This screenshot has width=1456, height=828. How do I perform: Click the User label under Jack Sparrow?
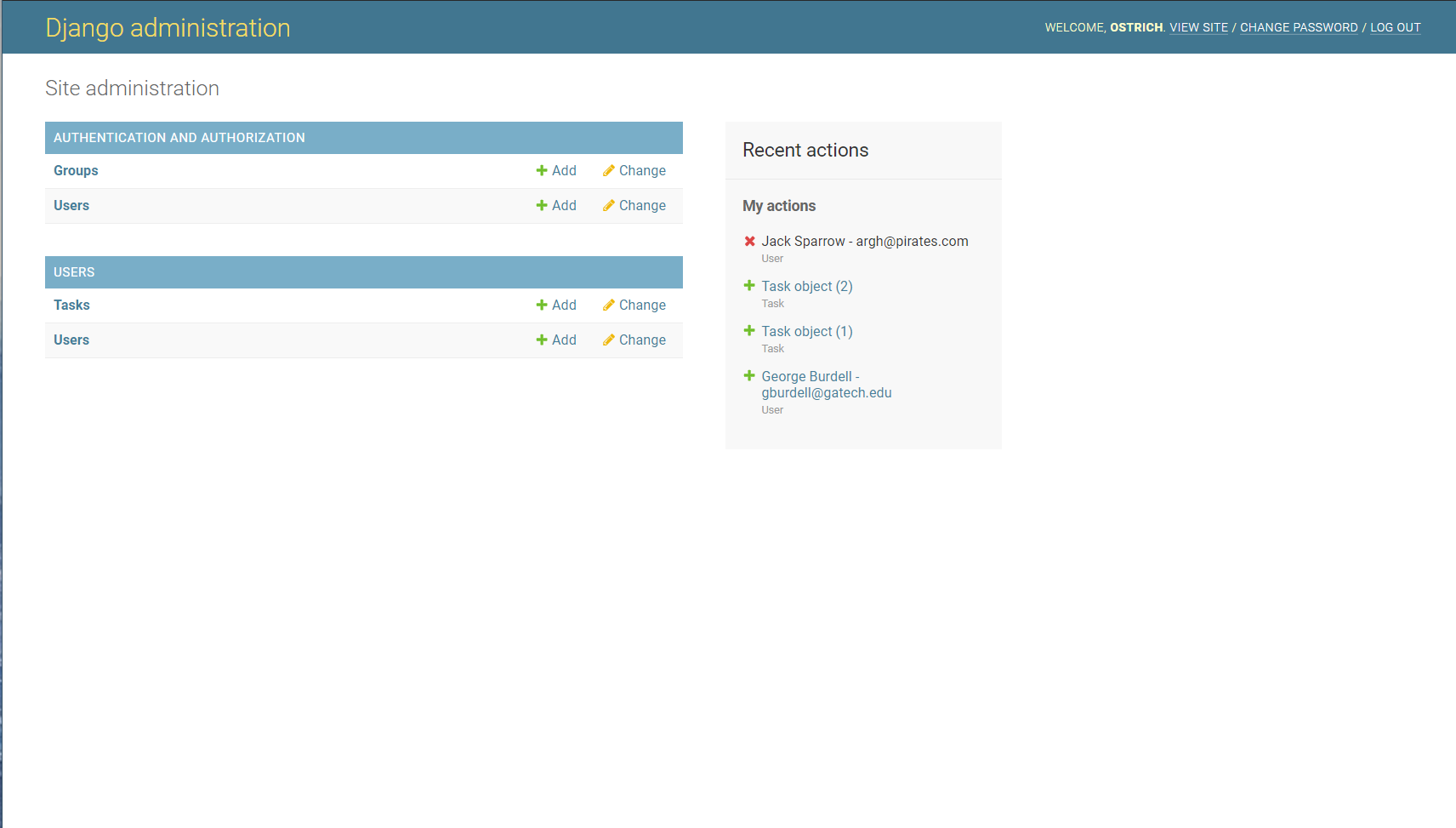772,259
